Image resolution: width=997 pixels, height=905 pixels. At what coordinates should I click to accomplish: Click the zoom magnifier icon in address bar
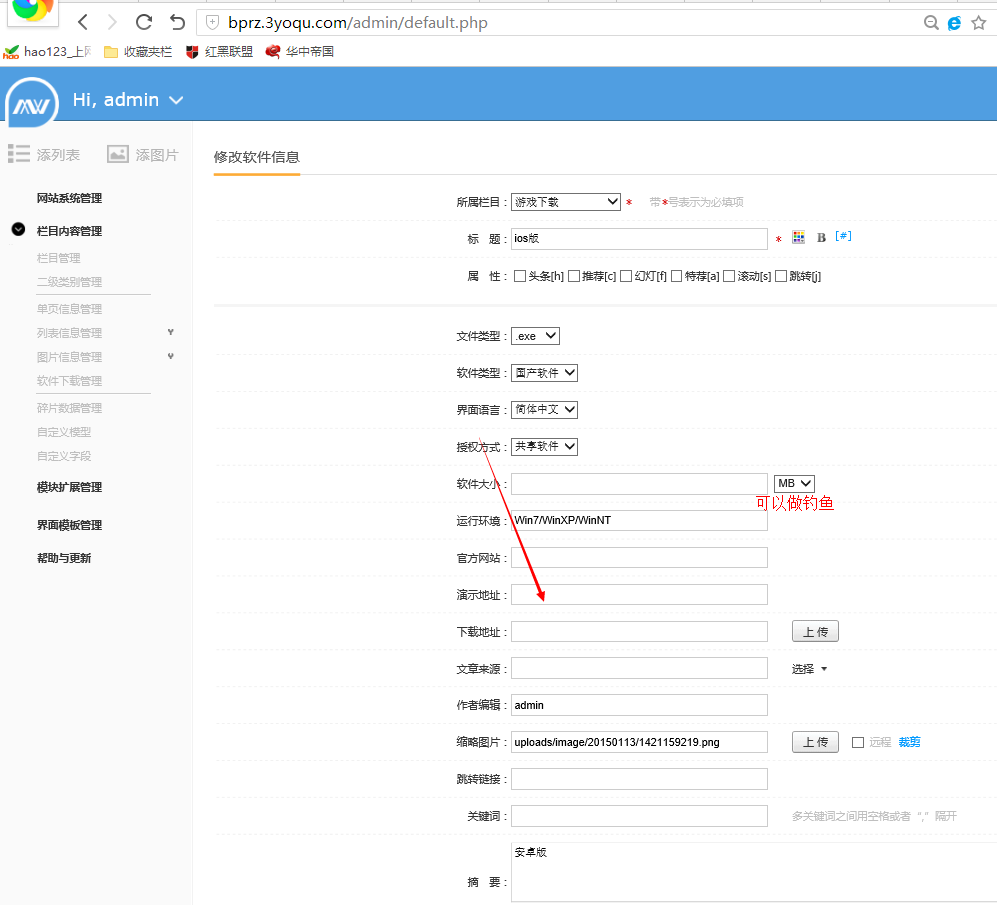point(931,23)
